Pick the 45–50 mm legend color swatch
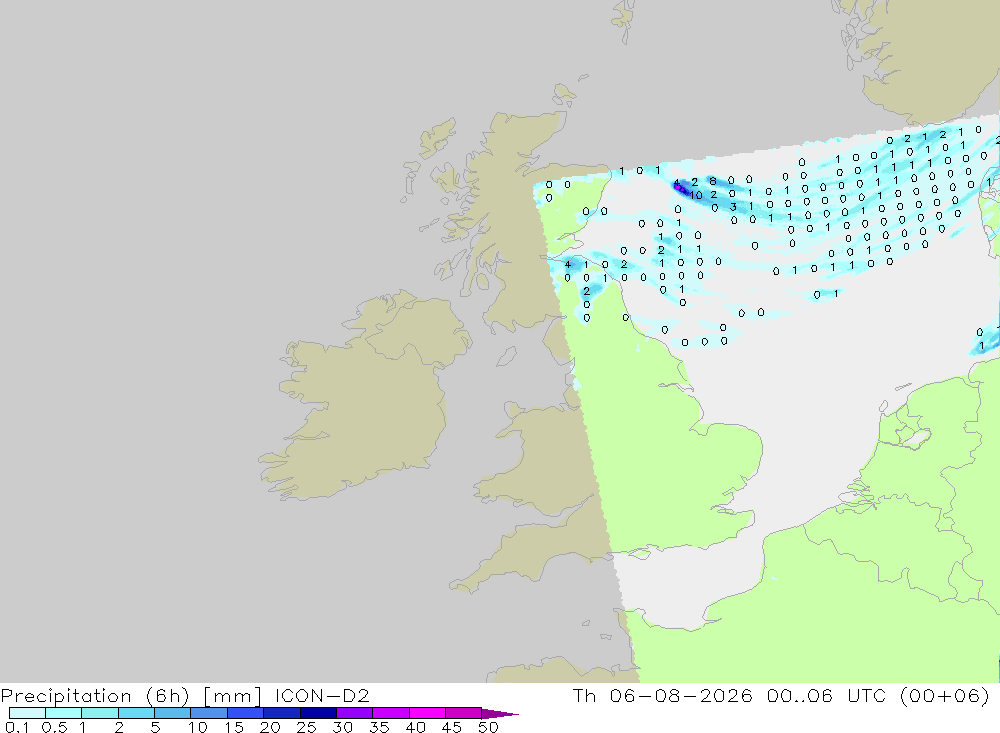Screen dimensions: 1000x733 click(464, 713)
